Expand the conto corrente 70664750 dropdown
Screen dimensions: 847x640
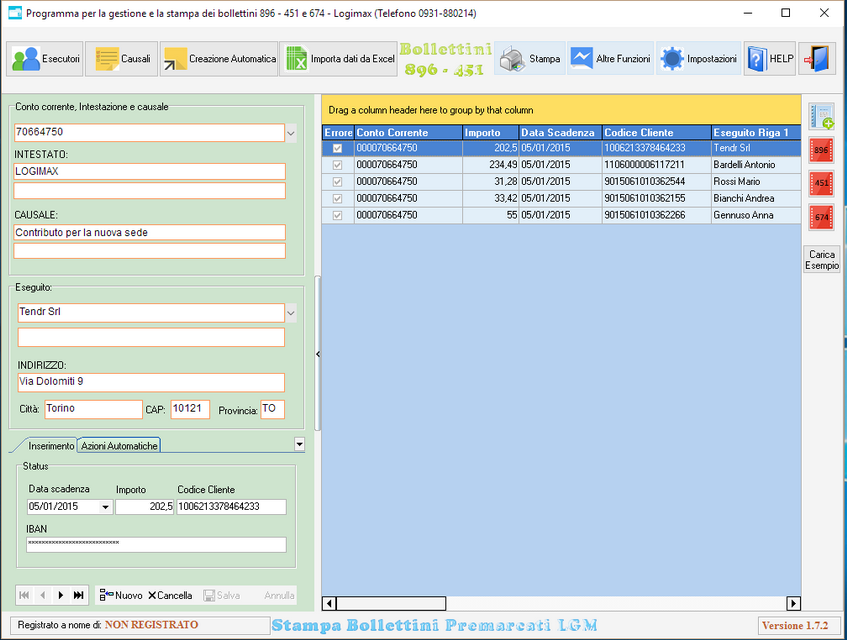(x=291, y=132)
